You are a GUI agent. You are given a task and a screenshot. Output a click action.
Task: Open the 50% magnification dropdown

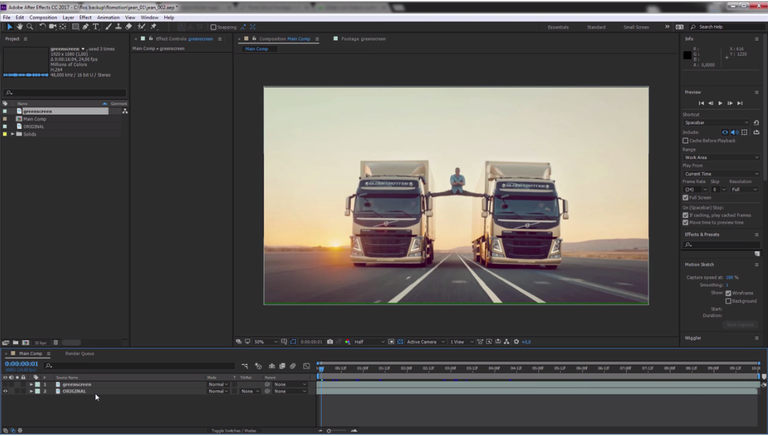pyautogui.click(x=265, y=342)
